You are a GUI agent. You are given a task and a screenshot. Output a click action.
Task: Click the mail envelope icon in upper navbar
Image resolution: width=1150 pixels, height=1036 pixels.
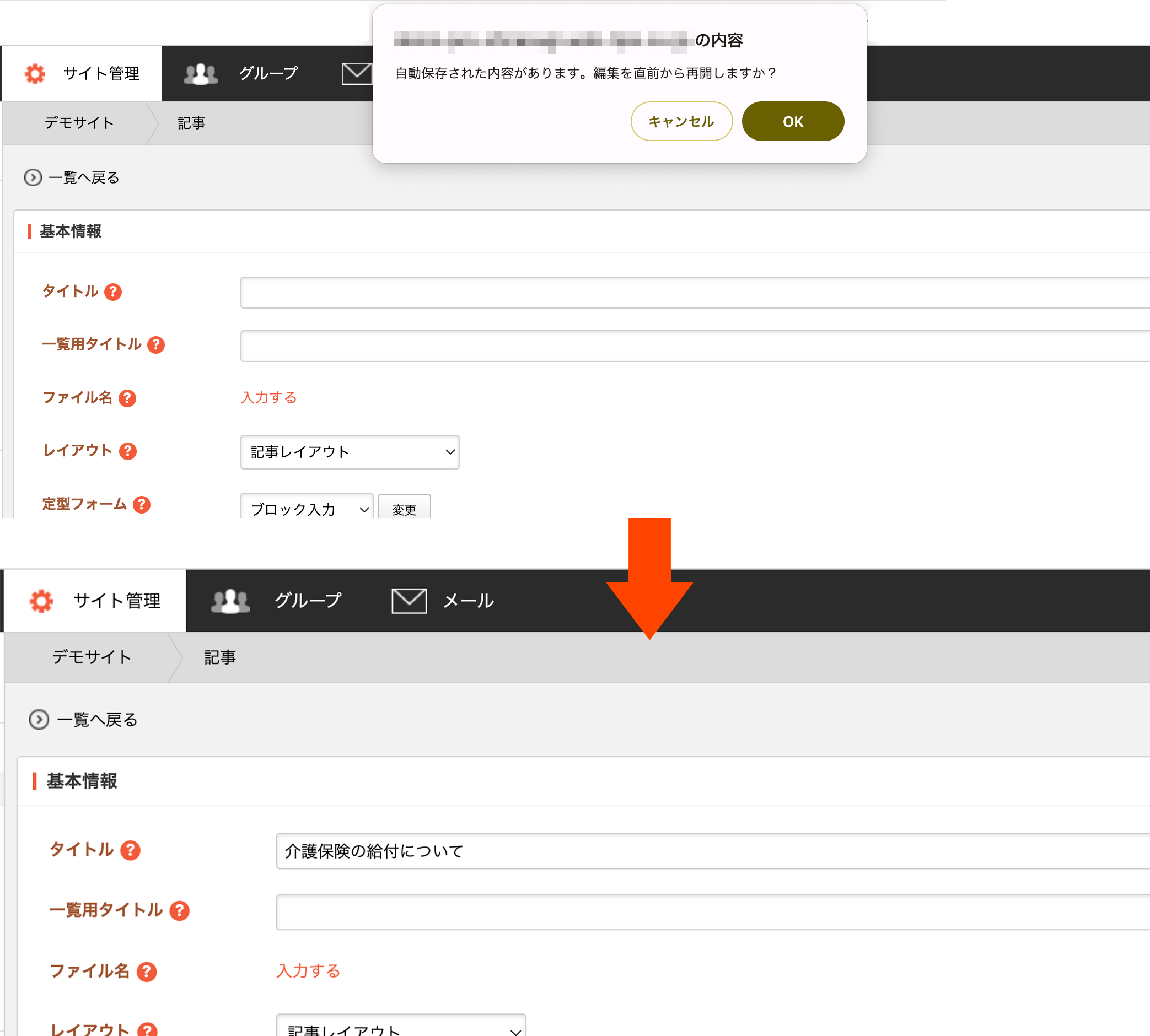point(357,74)
